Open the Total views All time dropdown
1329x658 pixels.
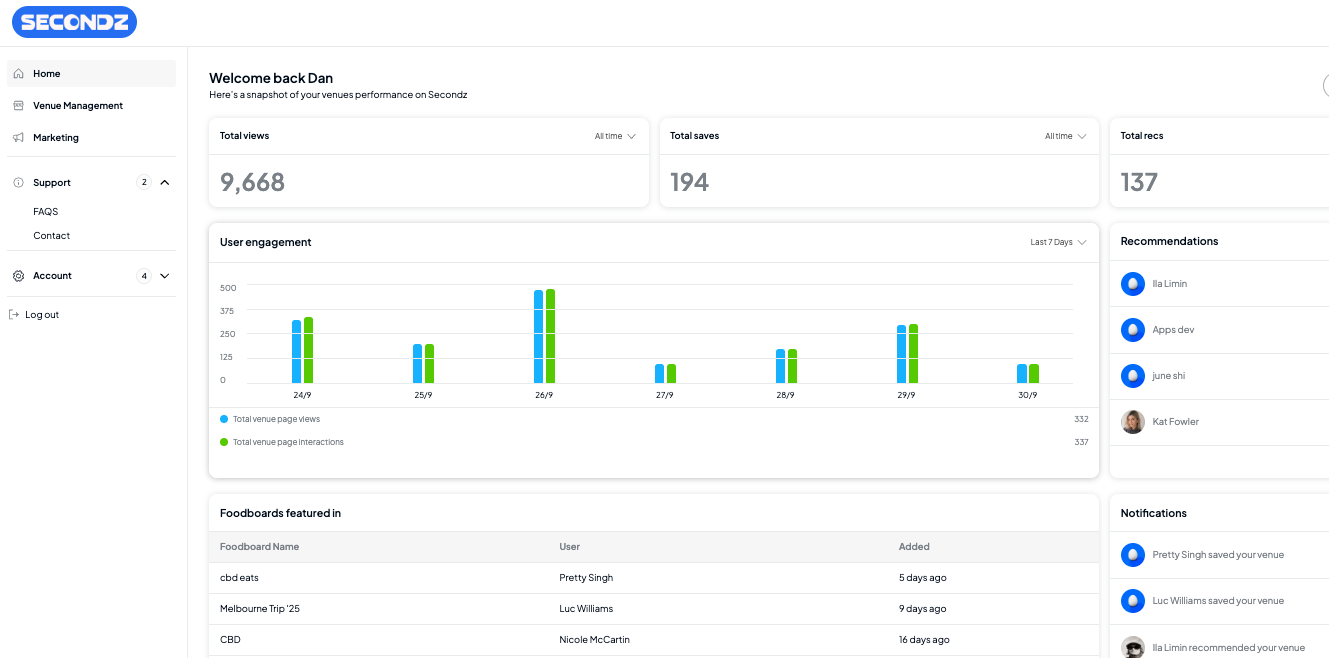click(615, 136)
